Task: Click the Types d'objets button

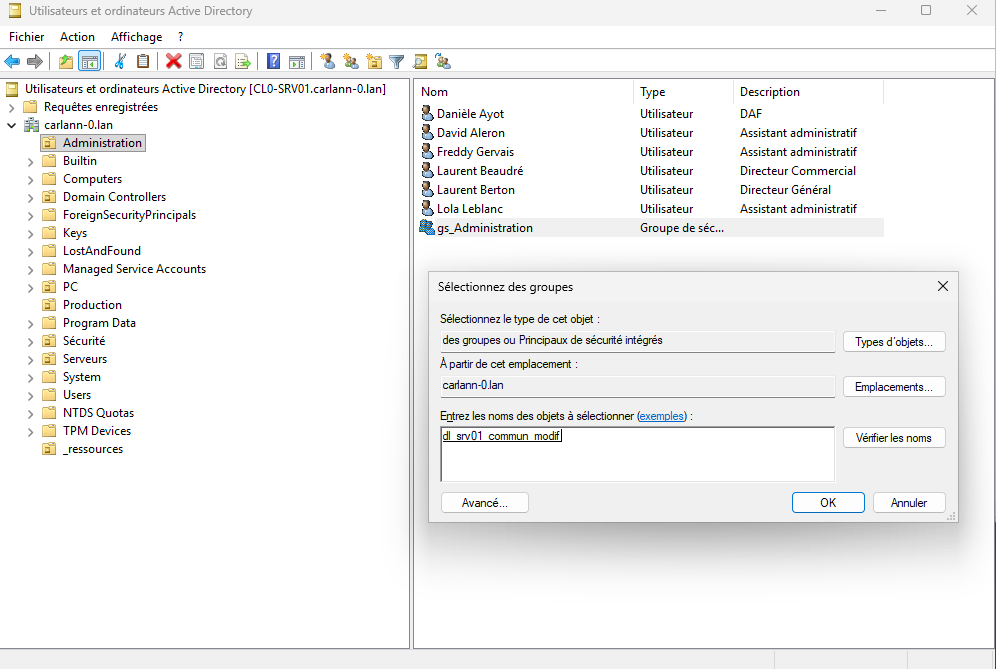Action: (894, 342)
